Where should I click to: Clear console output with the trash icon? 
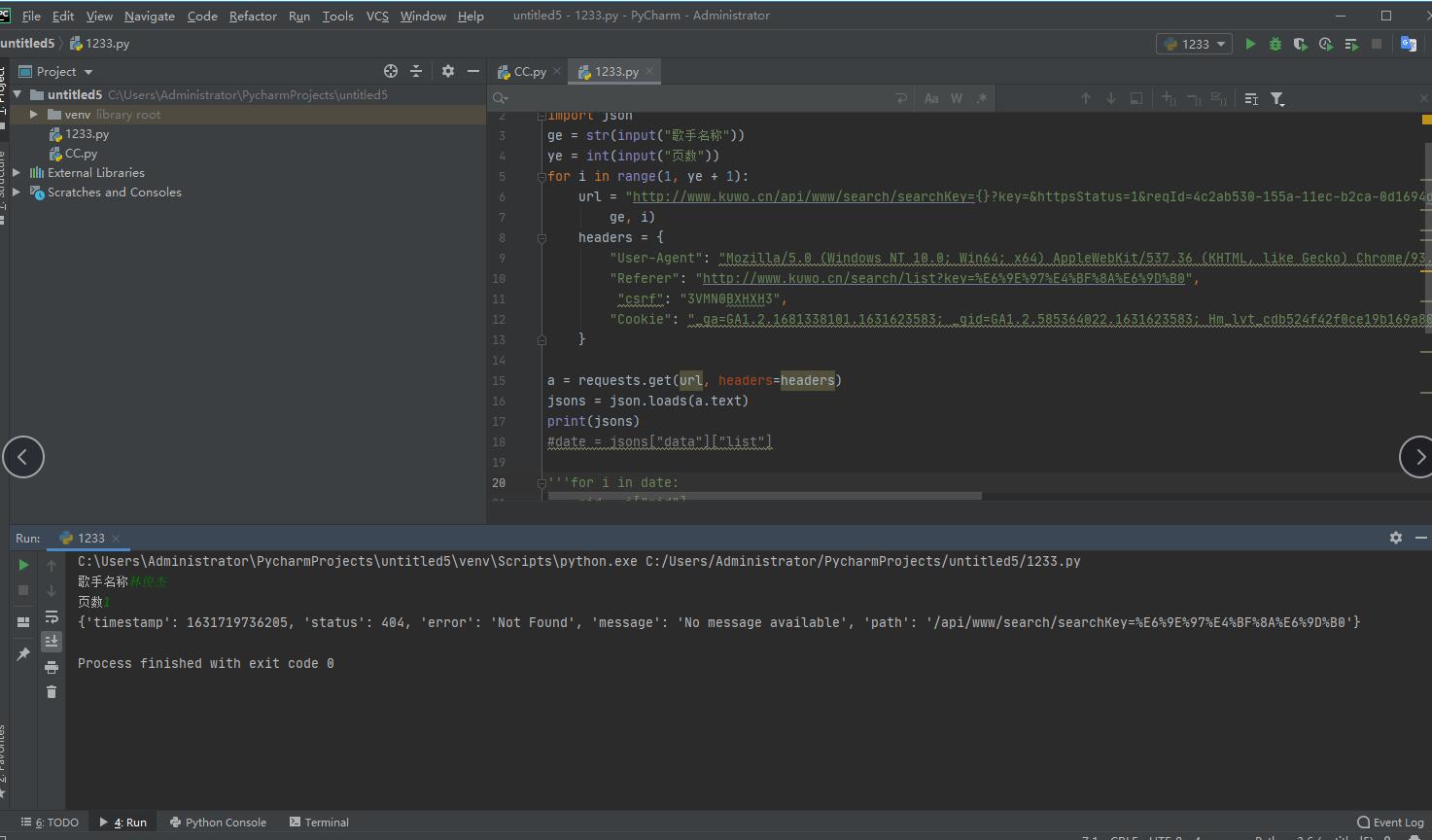[52, 692]
